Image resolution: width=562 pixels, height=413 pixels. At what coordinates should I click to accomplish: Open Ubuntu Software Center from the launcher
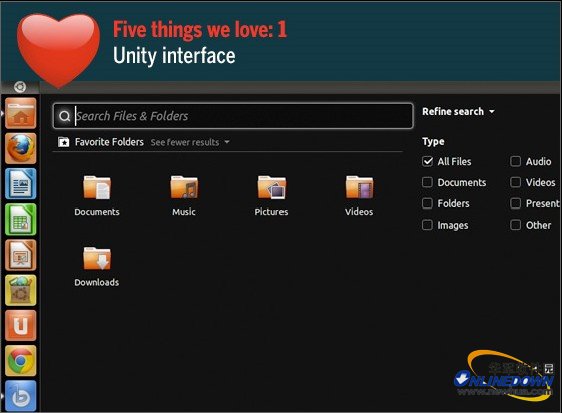point(21,290)
